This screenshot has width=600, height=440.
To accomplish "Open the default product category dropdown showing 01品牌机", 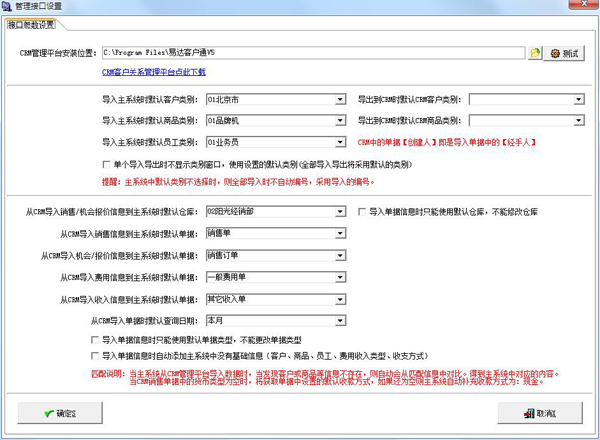I will click(340, 121).
